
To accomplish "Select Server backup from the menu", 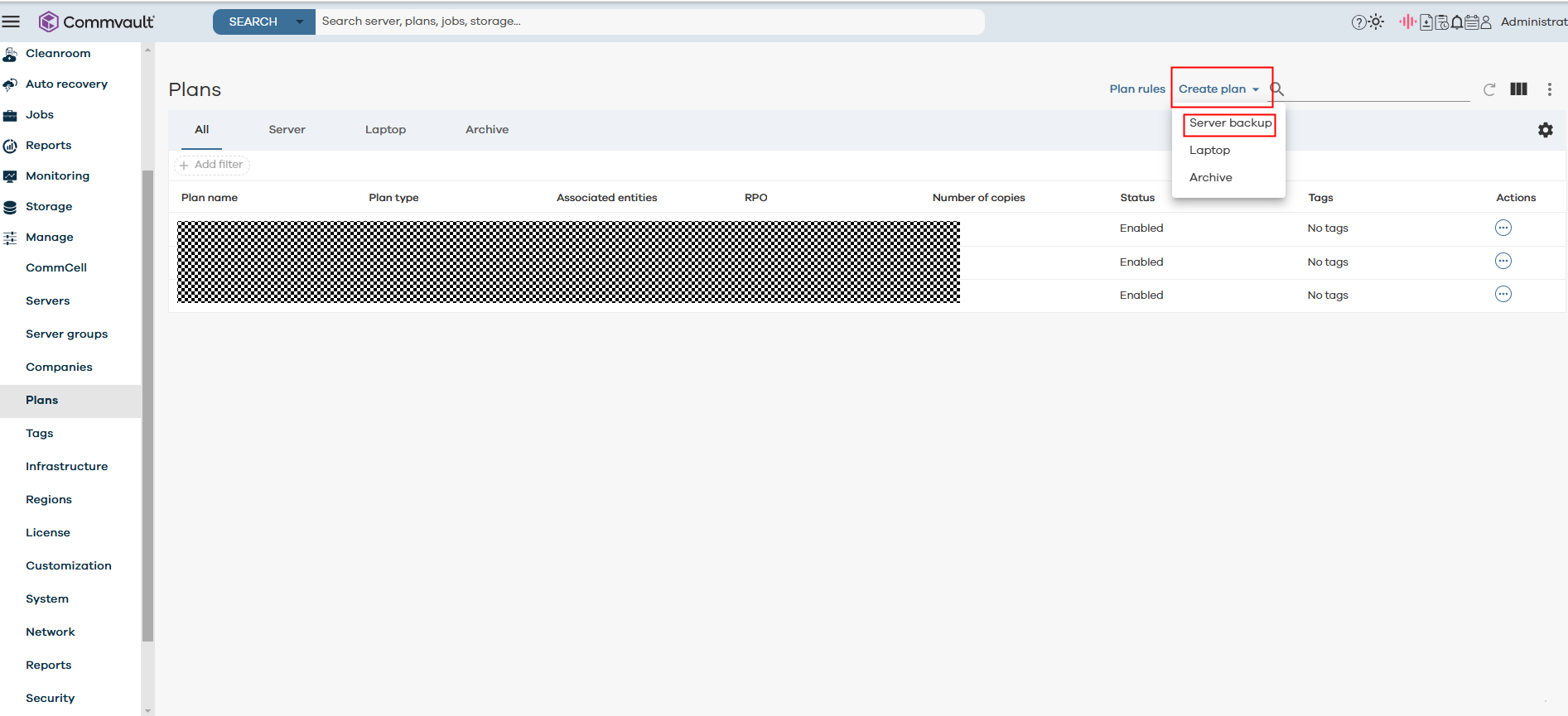I will (x=1230, y=123).
